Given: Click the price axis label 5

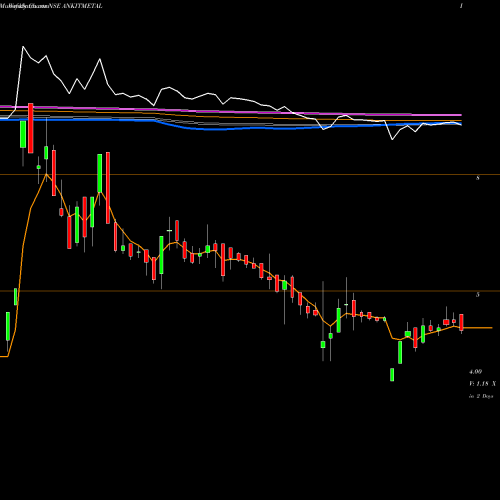Looking at the screenshot, I should (478, 294).
